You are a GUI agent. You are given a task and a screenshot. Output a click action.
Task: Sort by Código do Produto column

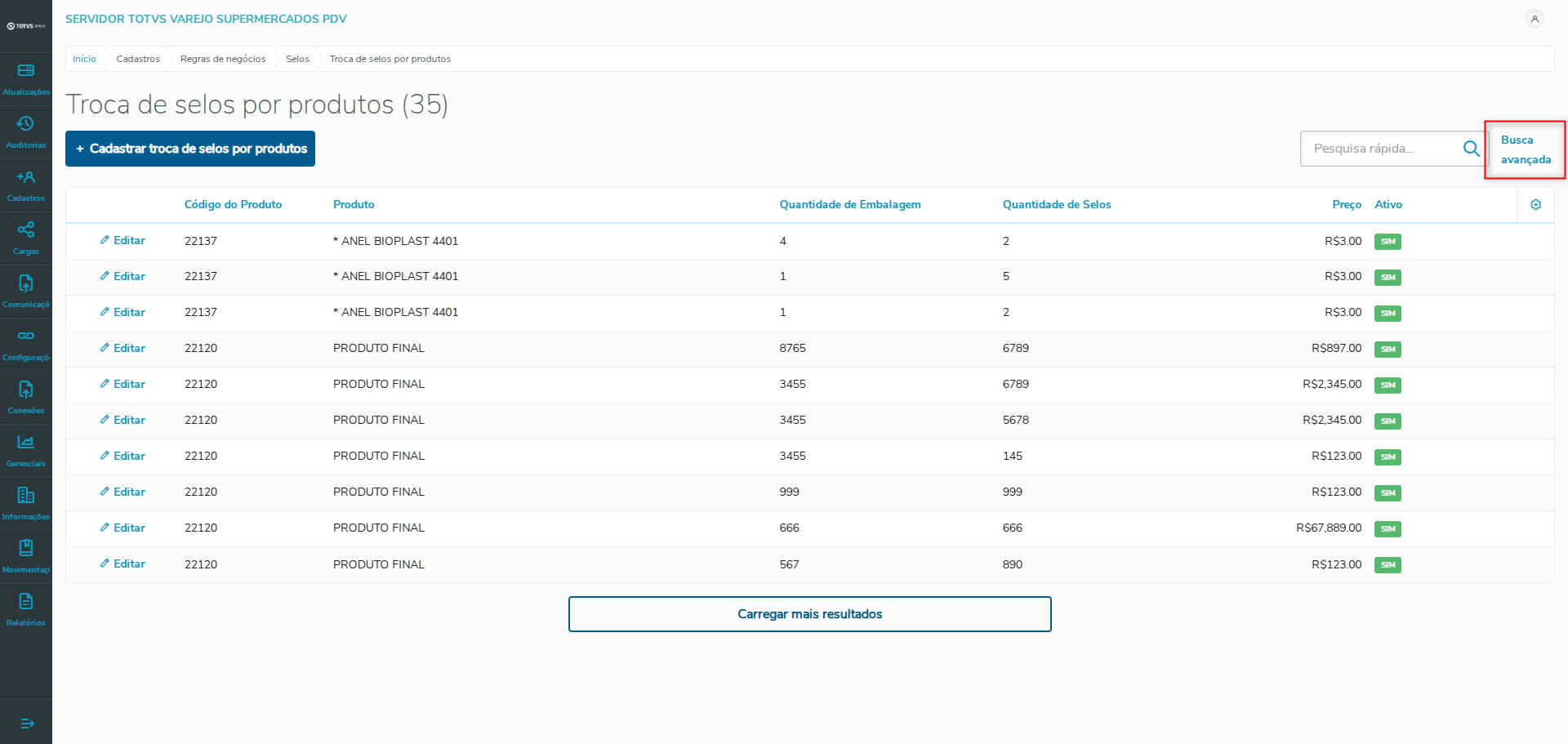click(x=233, y=205)
